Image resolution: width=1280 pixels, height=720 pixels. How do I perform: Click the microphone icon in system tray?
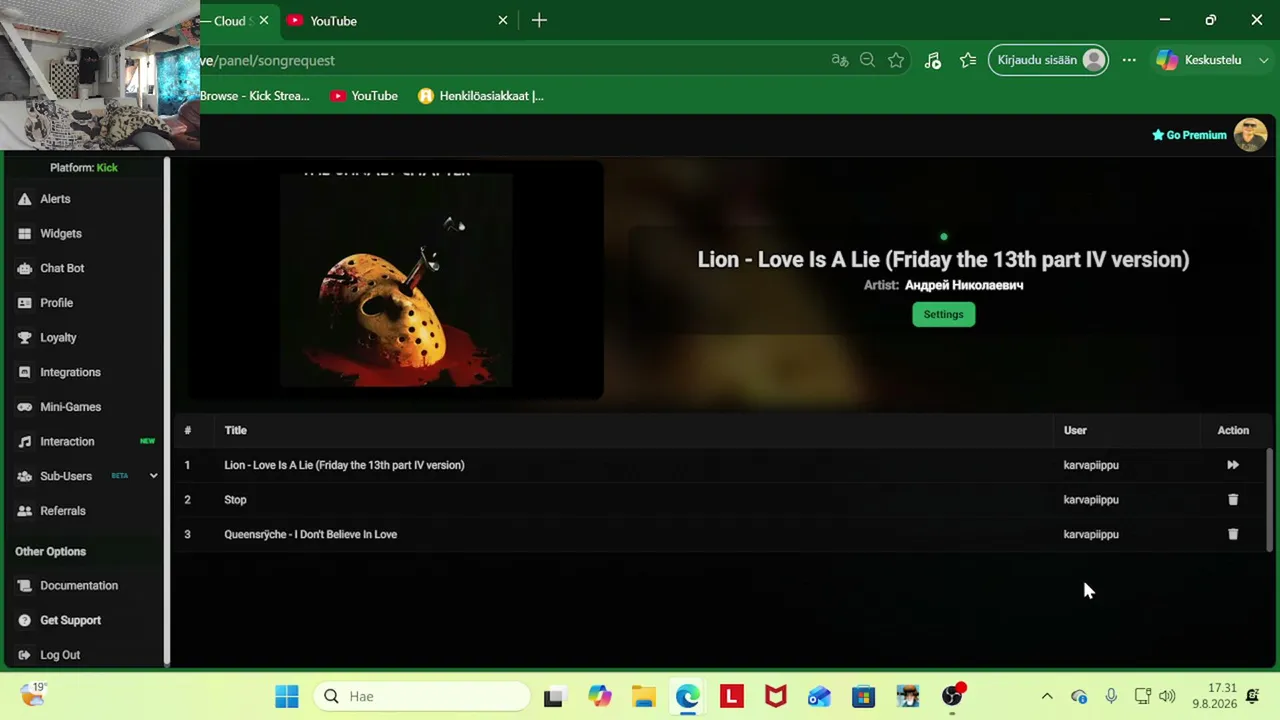[1111, 696]
